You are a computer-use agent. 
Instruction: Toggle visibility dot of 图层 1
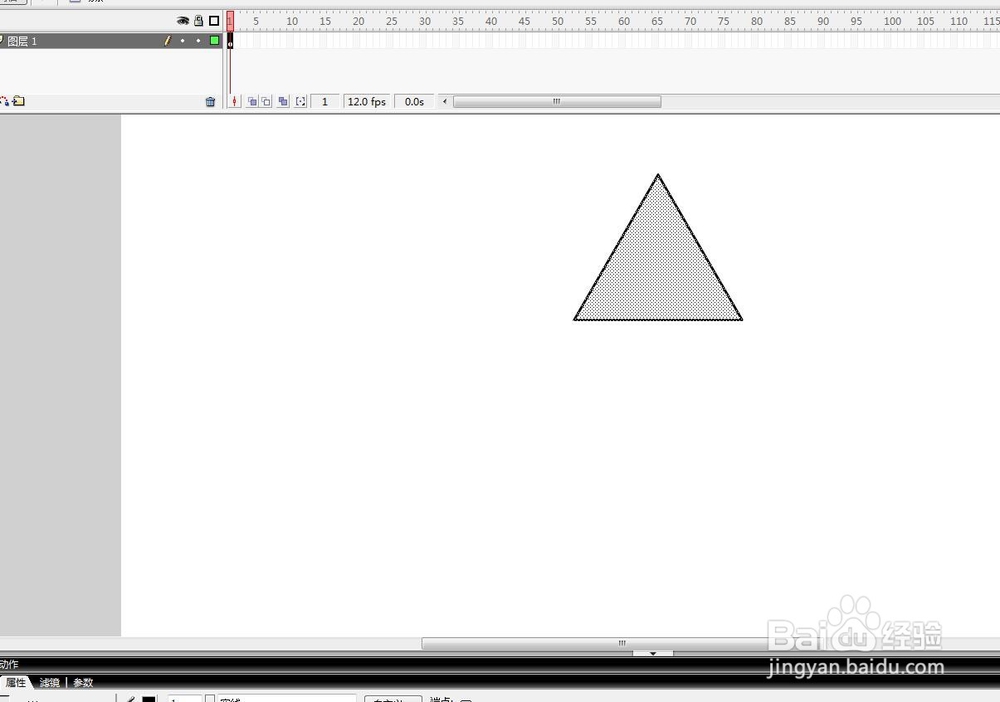(182, 41)
